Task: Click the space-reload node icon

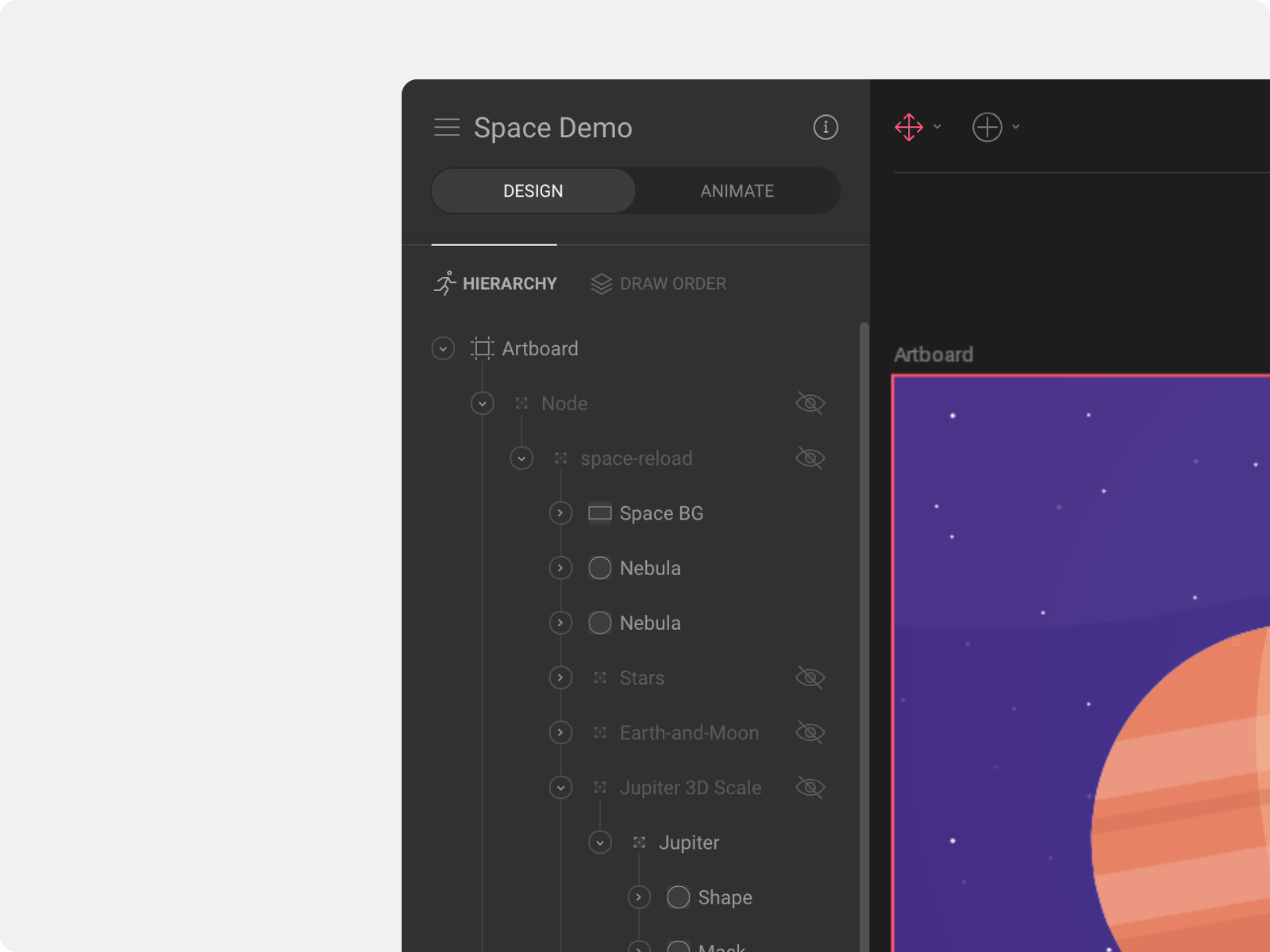Action: pos(560,459)
